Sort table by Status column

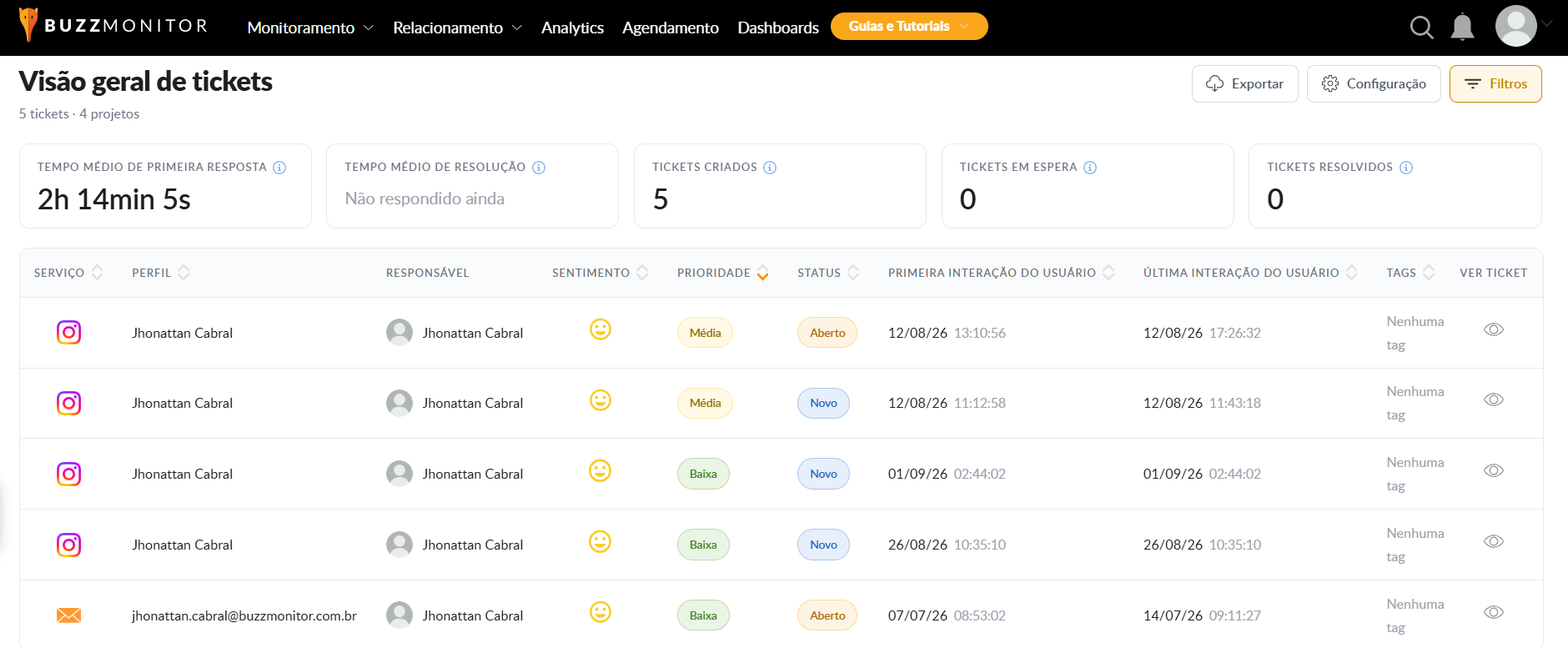[853, 273]
